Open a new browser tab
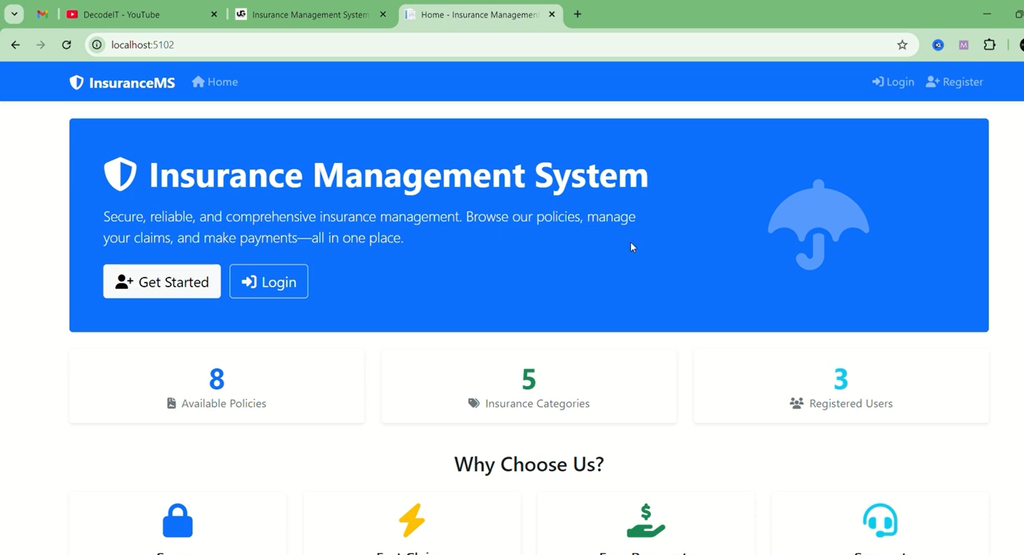1024x555 pixels. tap(577, 14)
